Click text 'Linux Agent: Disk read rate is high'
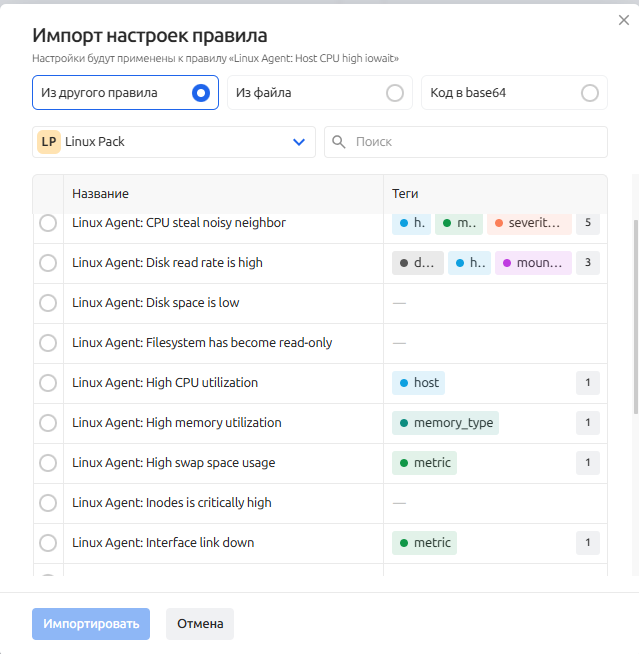 click(167, 263)
